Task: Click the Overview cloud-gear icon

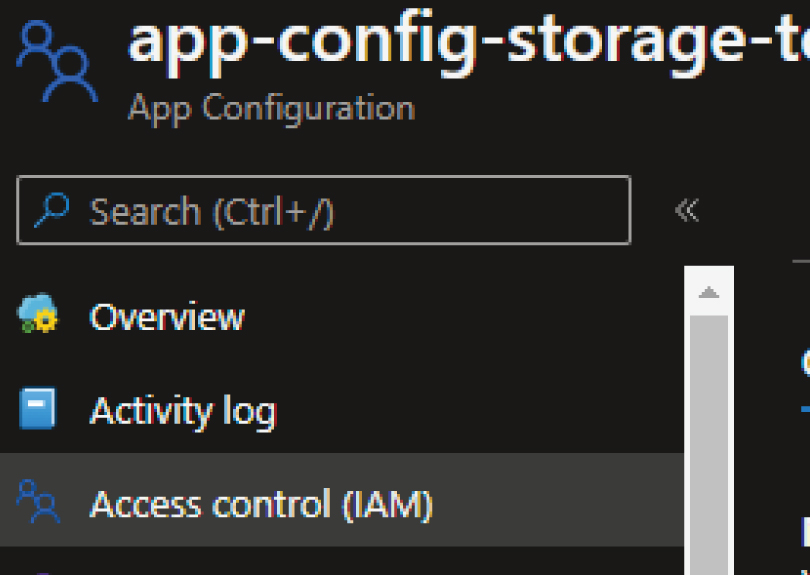Action: tap(38, 317)
